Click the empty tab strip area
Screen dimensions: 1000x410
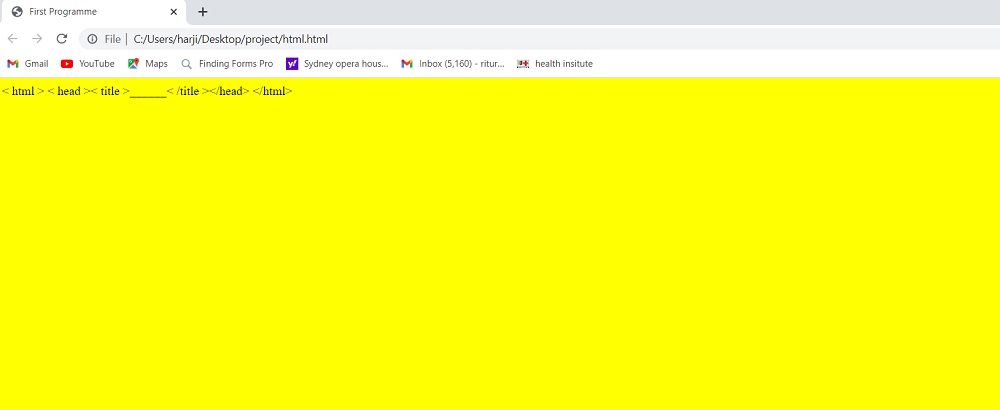(600, 12)
